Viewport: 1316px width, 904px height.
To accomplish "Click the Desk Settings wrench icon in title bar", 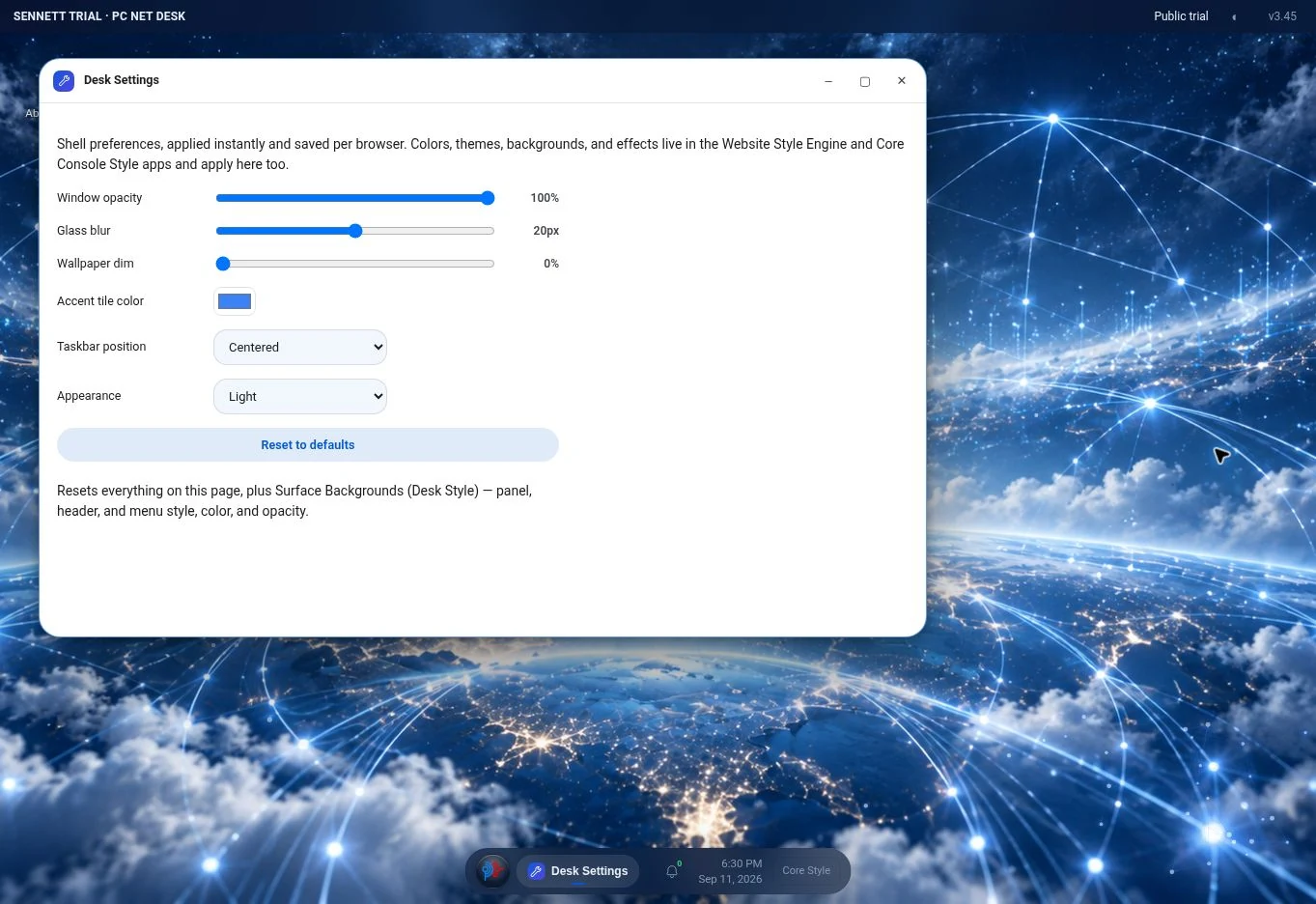I will pos(64,80).
